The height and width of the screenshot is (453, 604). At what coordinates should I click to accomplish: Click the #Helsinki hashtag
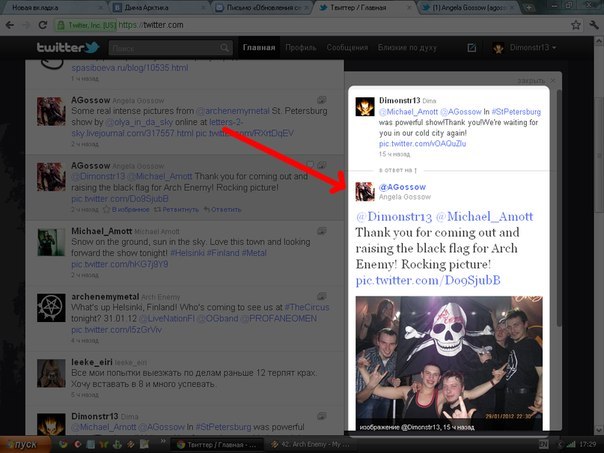pyautogui.click(x=187, y=253)
